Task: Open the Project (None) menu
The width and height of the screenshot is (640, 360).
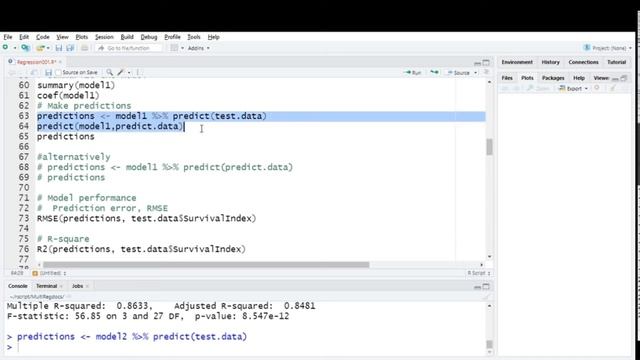Action: [x=608, y=48]
